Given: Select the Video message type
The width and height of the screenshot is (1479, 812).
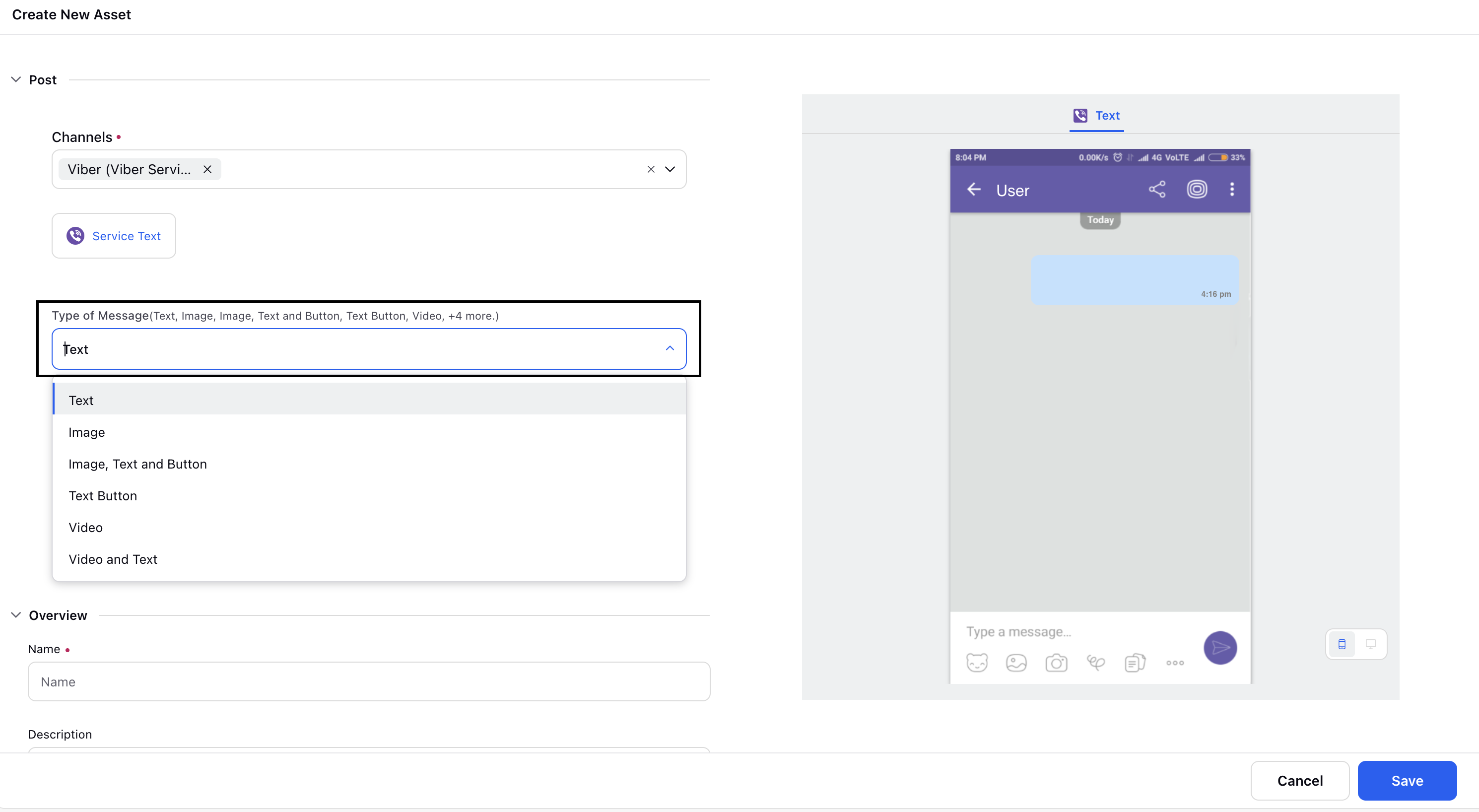Looking at the screenshot, I should coord(369,527).
